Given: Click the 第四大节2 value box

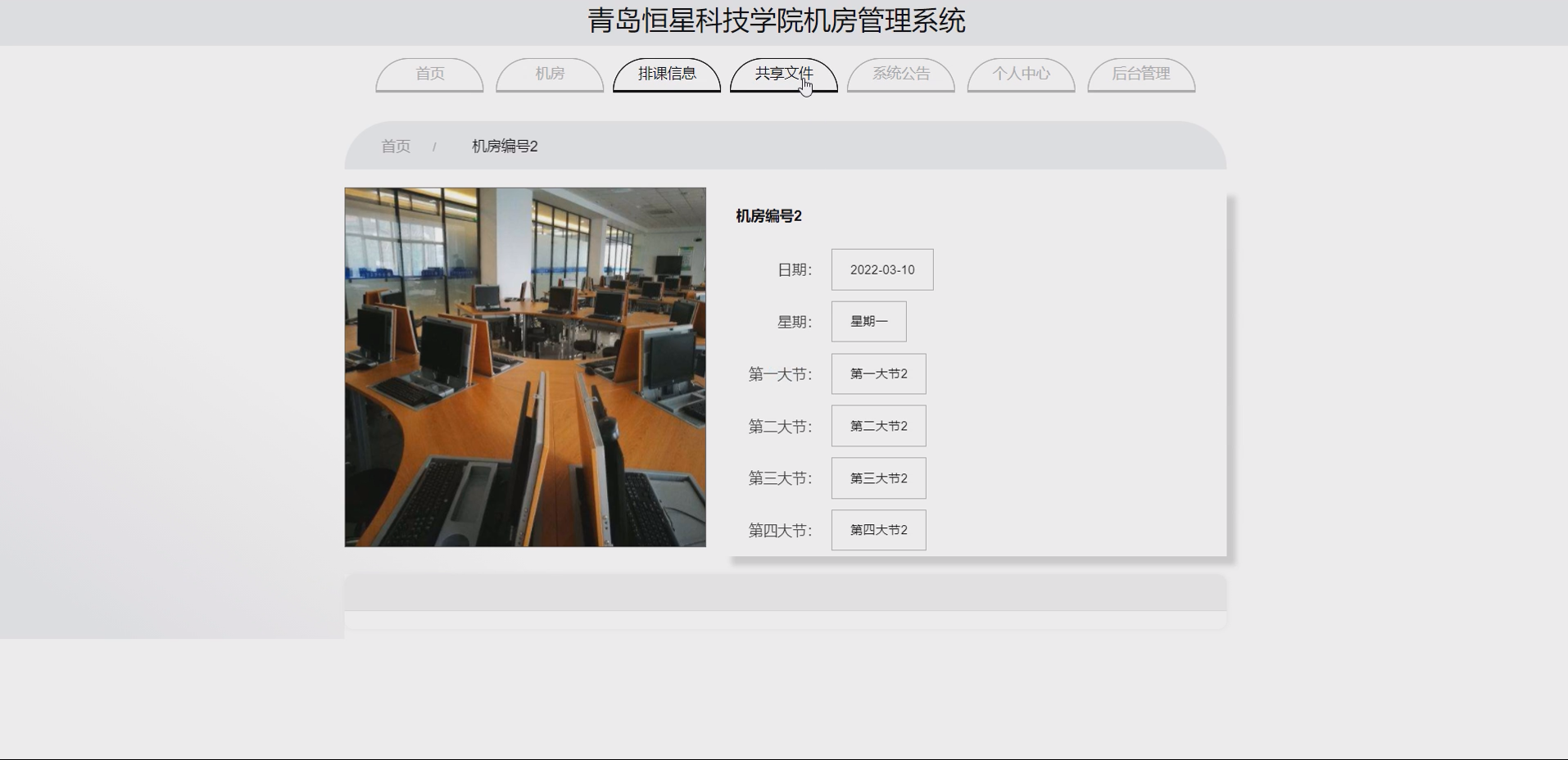Looking at the screenshot, I should click(879, 530).
